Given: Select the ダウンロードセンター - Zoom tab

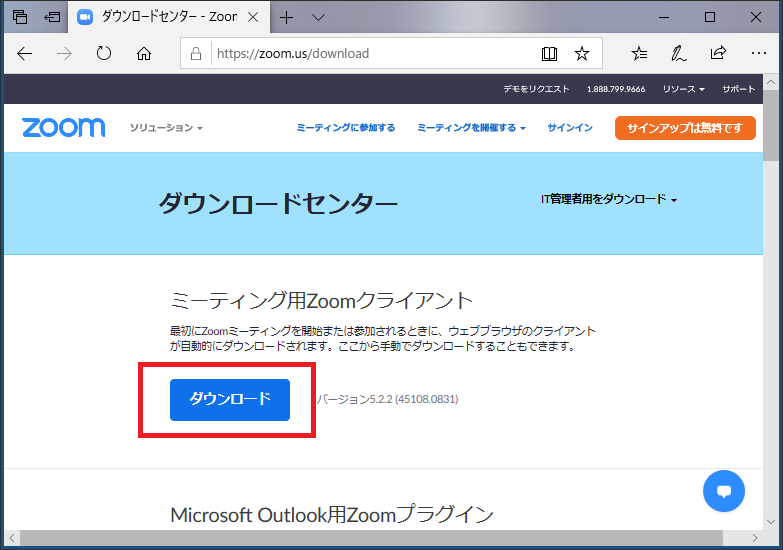Looking at the screenshot, I should tap(169, 17).
